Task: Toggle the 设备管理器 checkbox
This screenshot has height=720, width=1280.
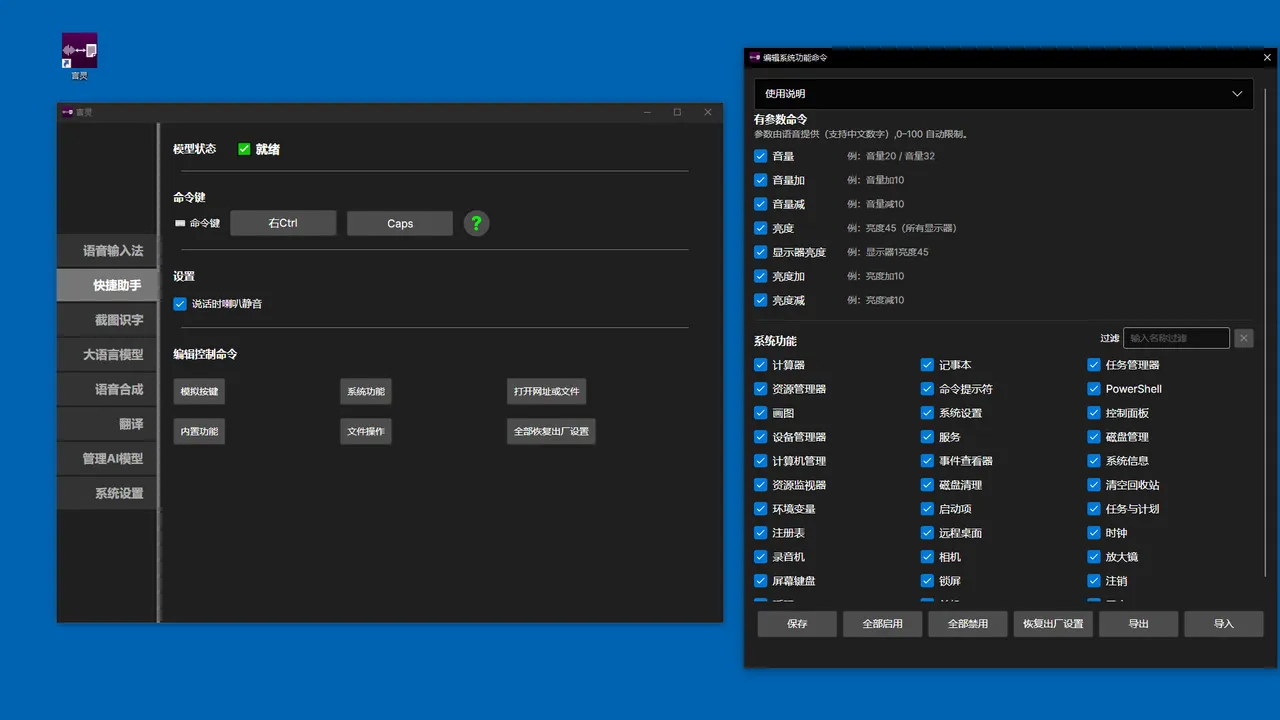Action: pos(761,437)
